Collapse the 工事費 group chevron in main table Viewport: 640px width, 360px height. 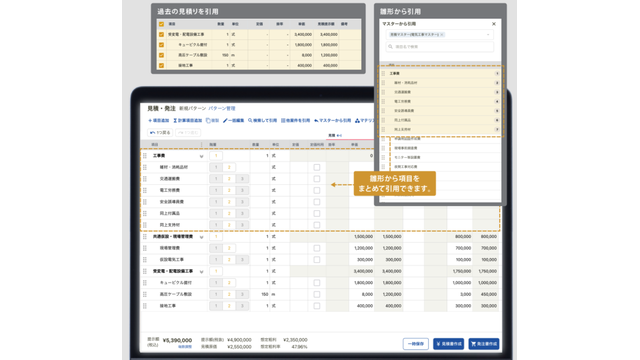pyautogui.click(x=201, y=156)
